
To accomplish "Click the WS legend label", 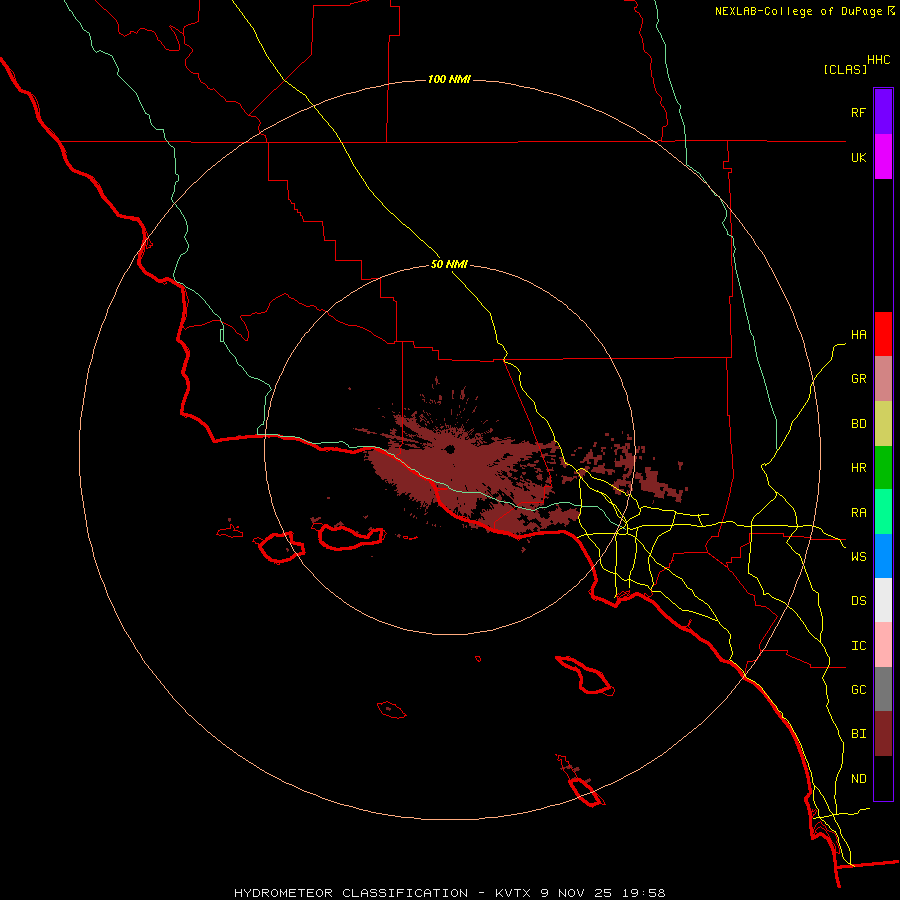I will 858,556.
